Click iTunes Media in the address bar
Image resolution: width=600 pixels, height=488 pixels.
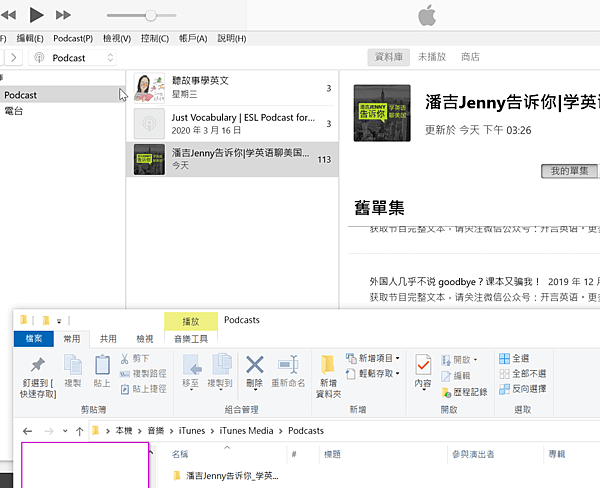pos(246,431)
